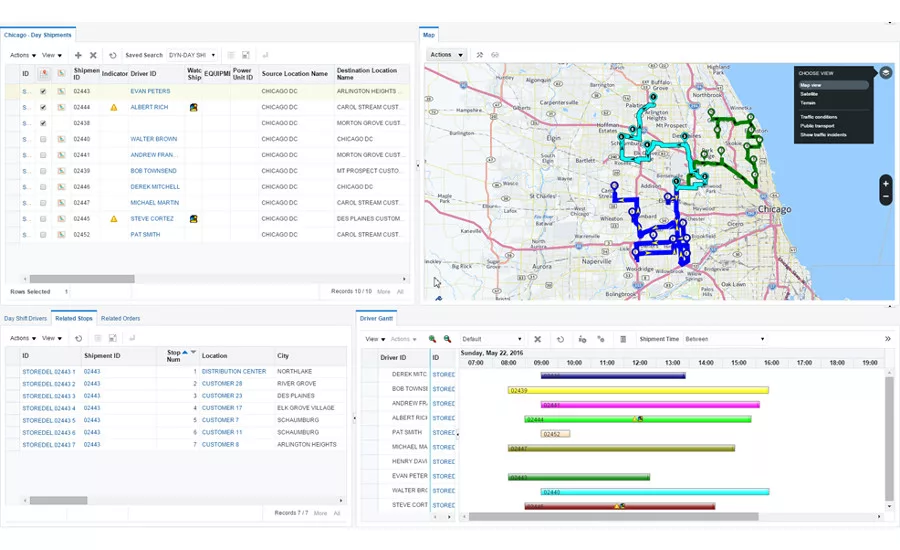
Task: Click the detach icon in Related Stops toolbar
Action: pos(112,338)
